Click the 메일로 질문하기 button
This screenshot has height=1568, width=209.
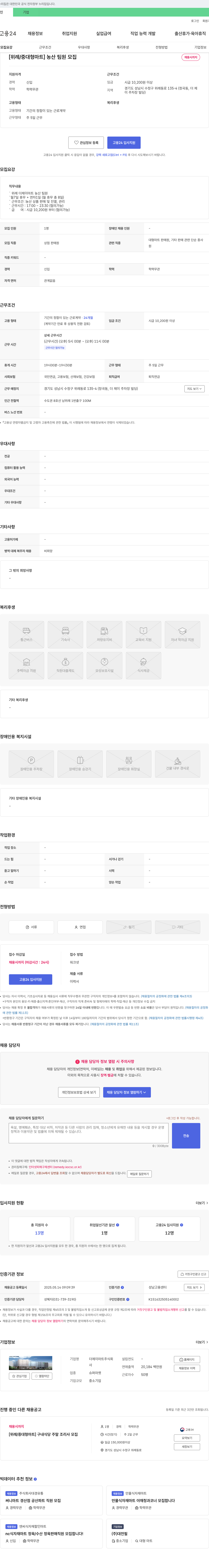tap(140, 1174)
